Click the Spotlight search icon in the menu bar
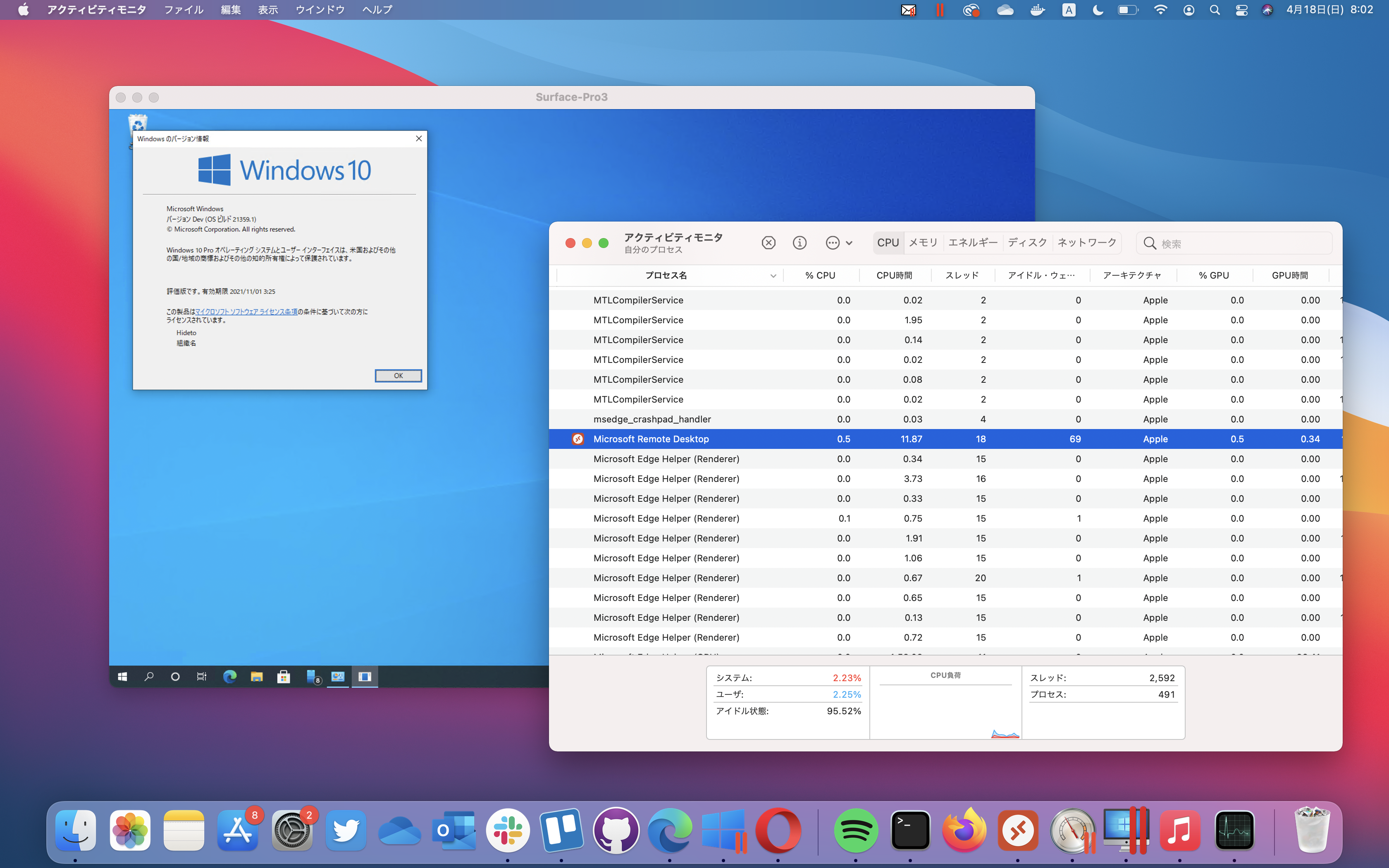 1215,10
